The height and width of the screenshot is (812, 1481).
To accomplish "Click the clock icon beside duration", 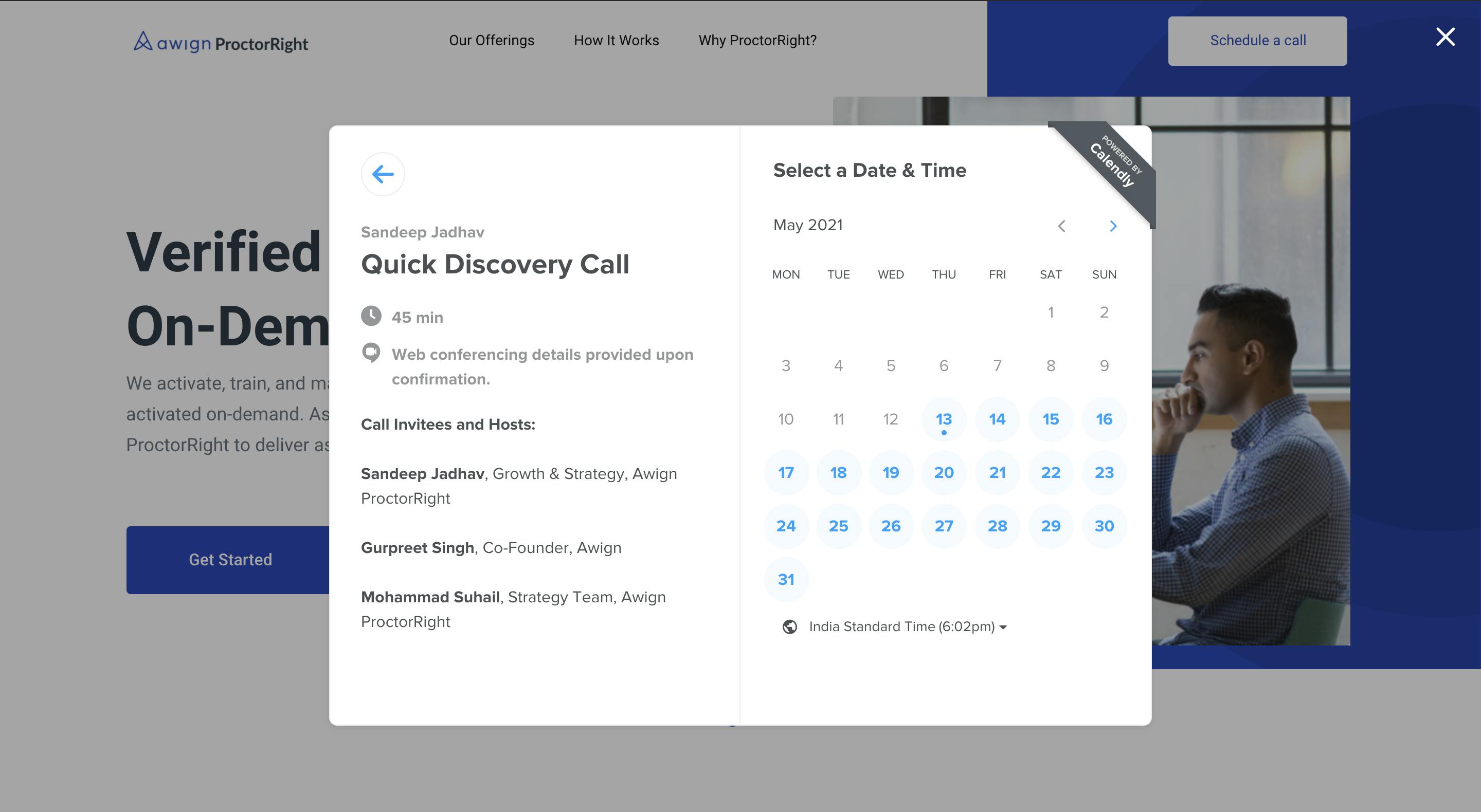I will [x=371, y=316].
